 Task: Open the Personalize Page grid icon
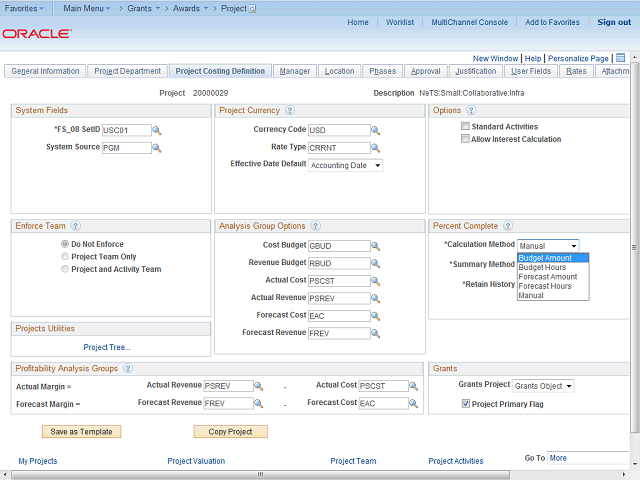pos(620,58)
